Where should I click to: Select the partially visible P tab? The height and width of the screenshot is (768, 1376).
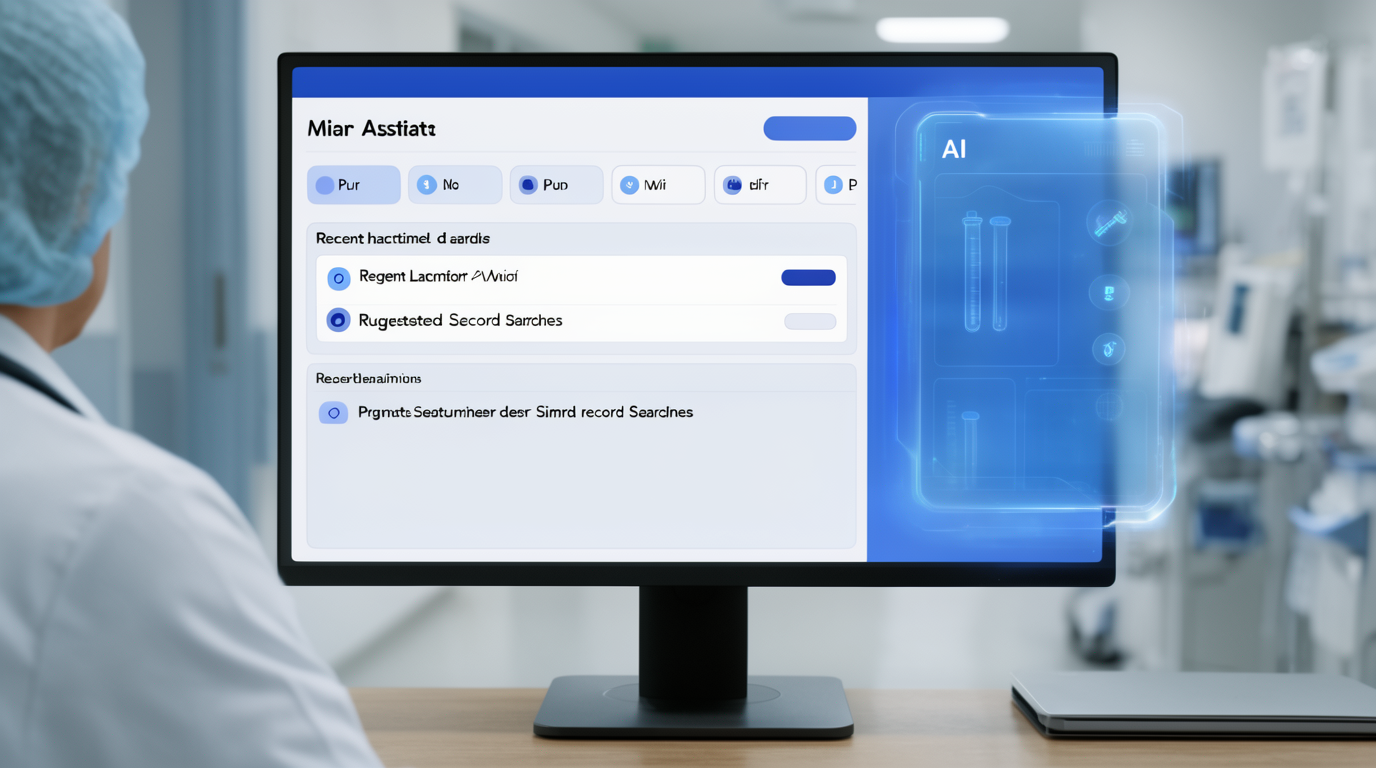point(837,185)
